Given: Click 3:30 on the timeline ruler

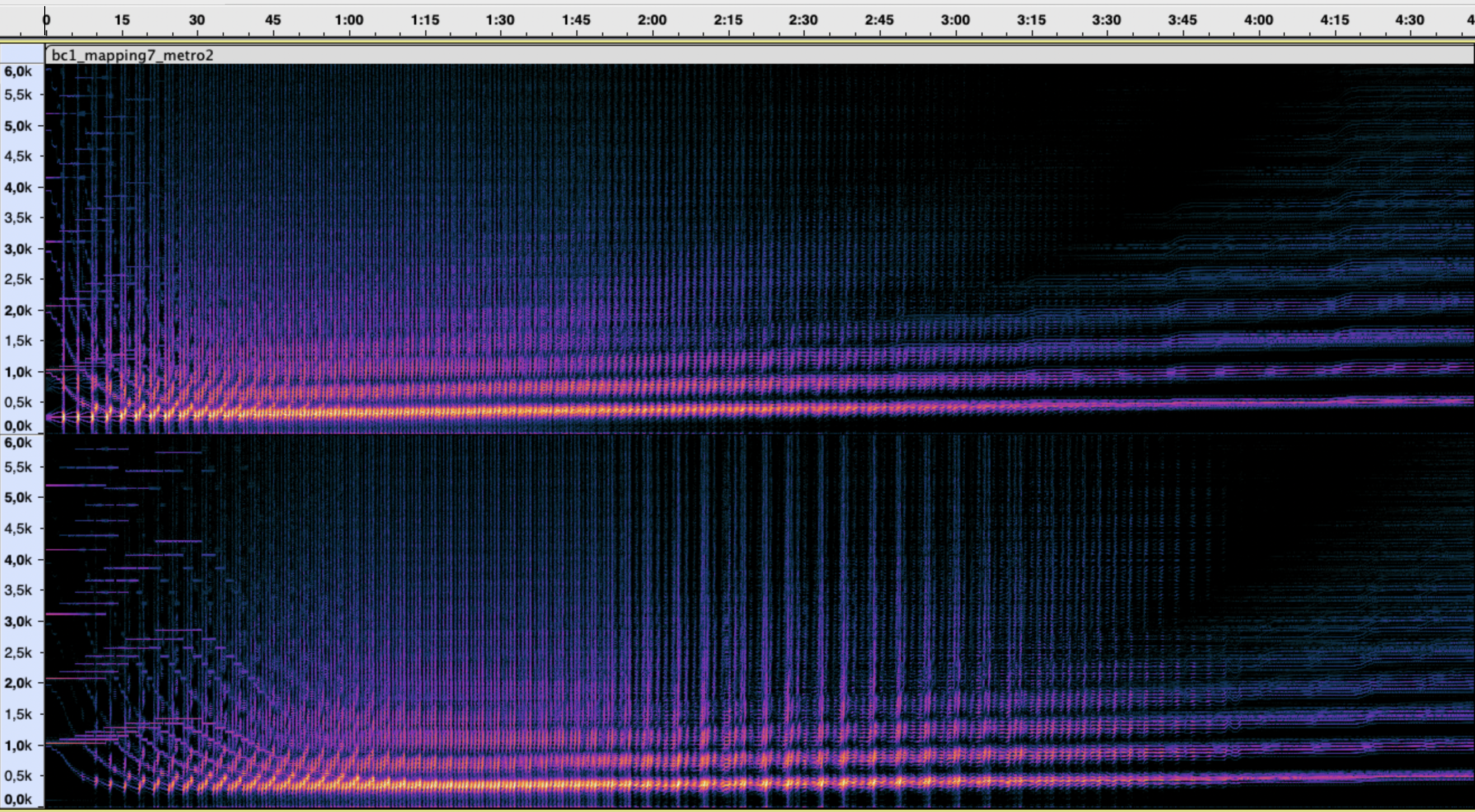Looking at the screenshot, I should (x=1106, y=20).
